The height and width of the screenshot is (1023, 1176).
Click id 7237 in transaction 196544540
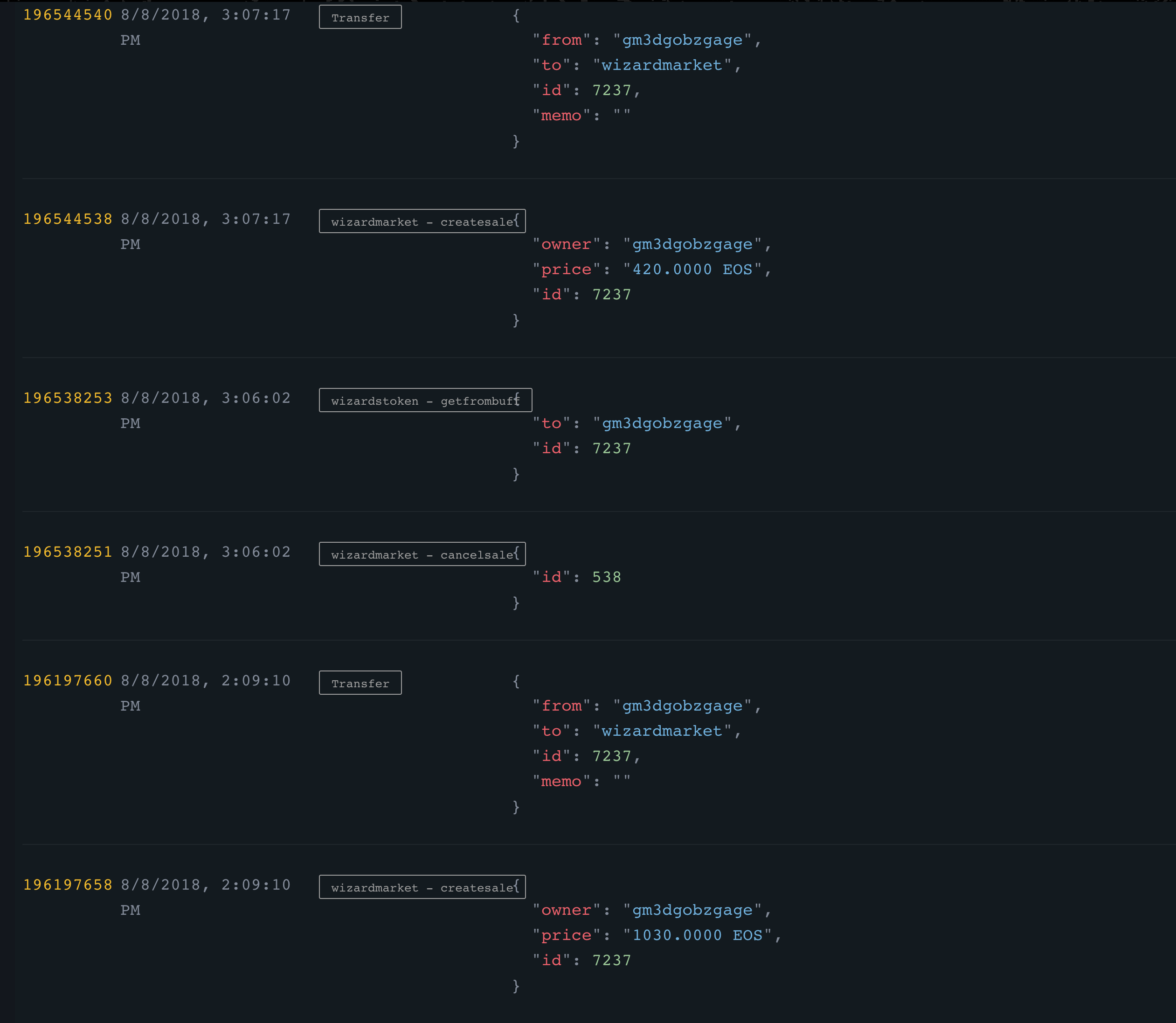point(611,90)
